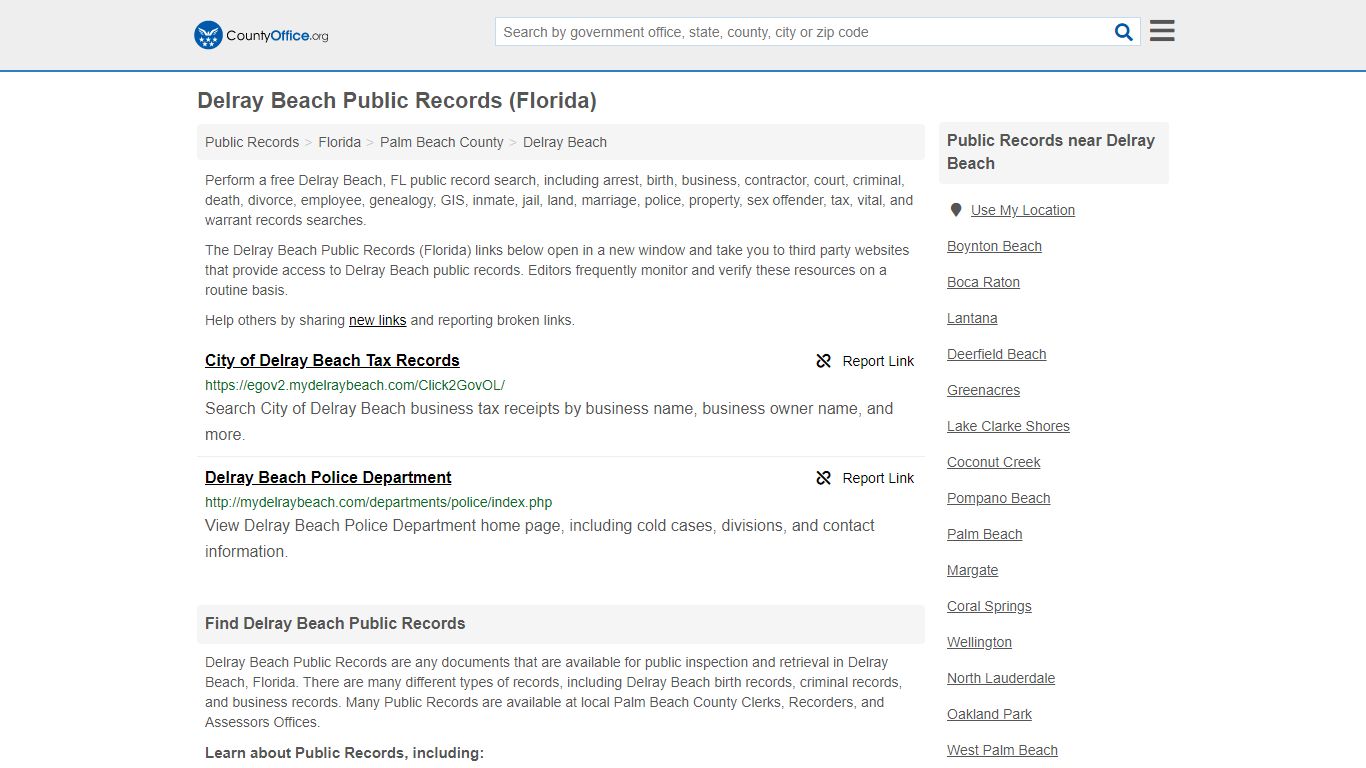The height and width of the screenshot is (768, 1366).
Task: Open City of Delray Beach Tax Records
Action: [332, 360]
